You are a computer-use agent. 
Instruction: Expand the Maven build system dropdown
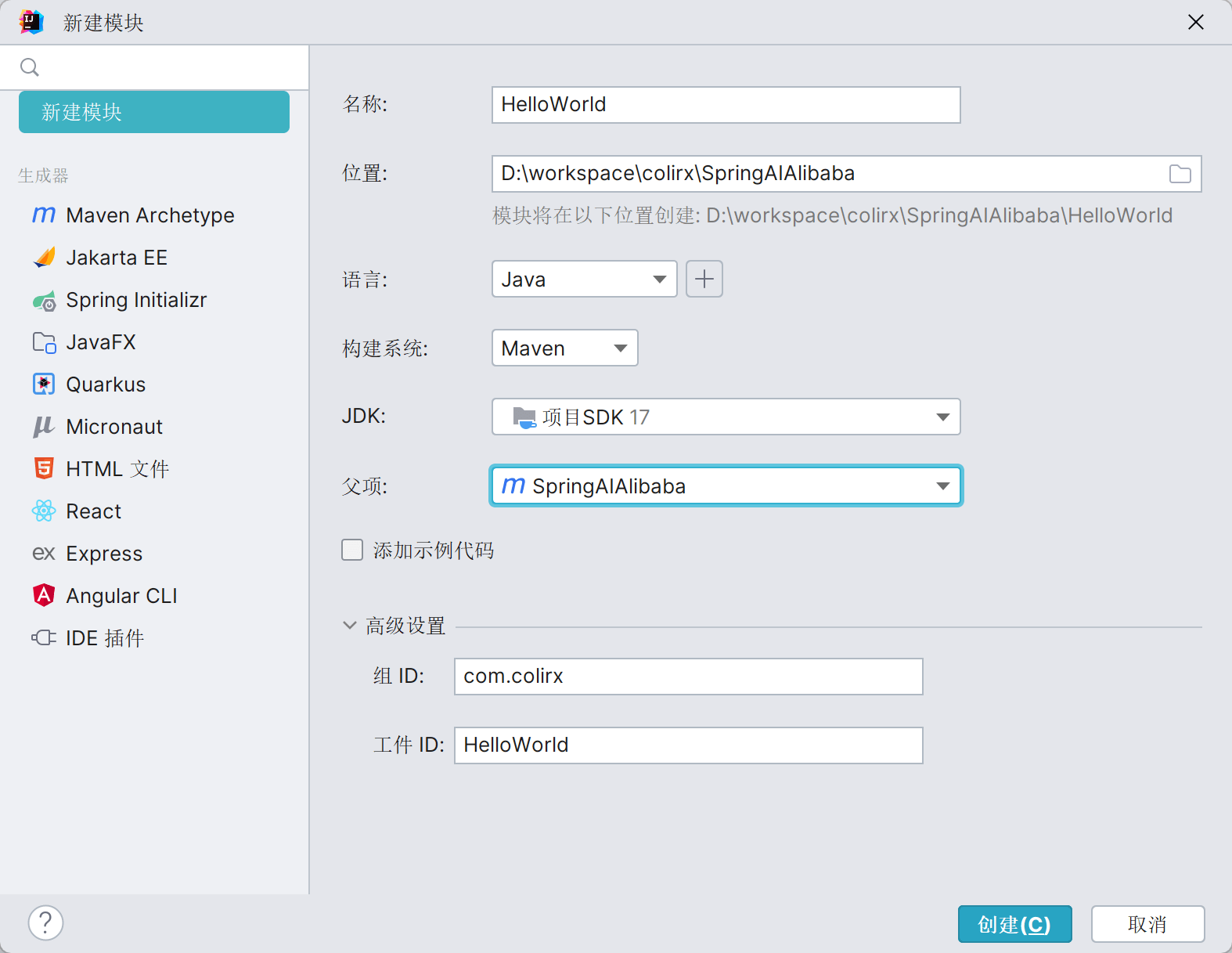564,348
